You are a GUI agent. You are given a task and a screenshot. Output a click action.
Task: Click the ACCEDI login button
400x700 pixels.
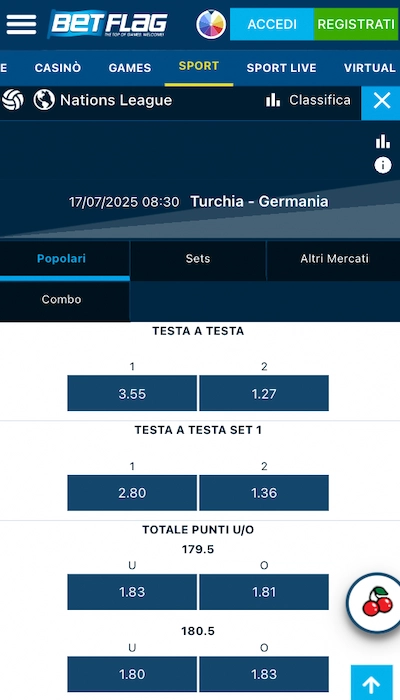pyautogui.click(x=272, y=24)
